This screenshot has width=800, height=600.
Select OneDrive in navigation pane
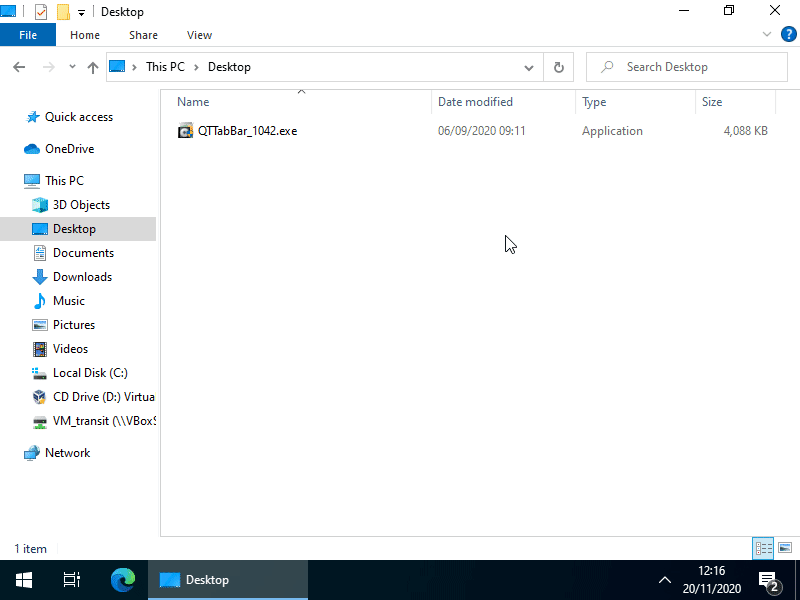(x=69, y=148)
